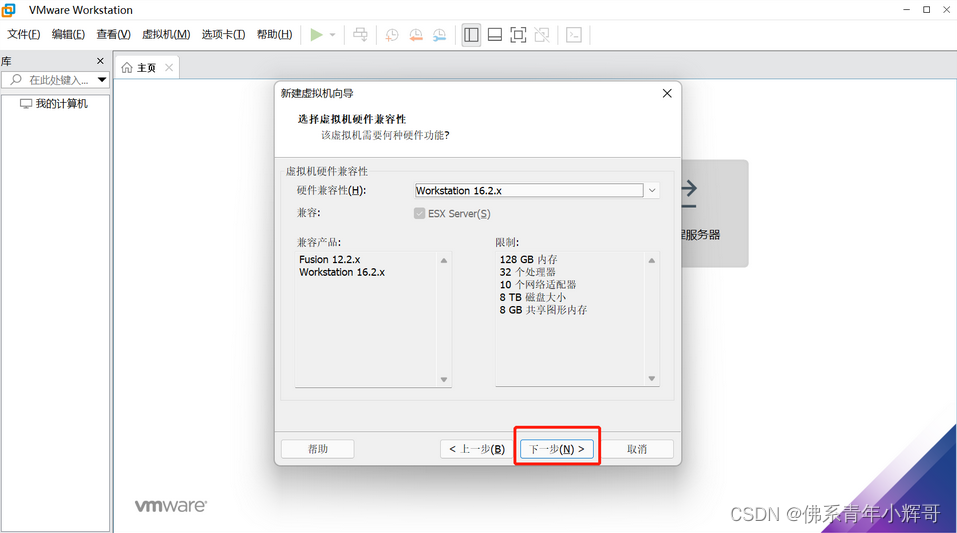Select Fusion 12.2.x in compatible products
957x533 pixels.
pos(330,259)
